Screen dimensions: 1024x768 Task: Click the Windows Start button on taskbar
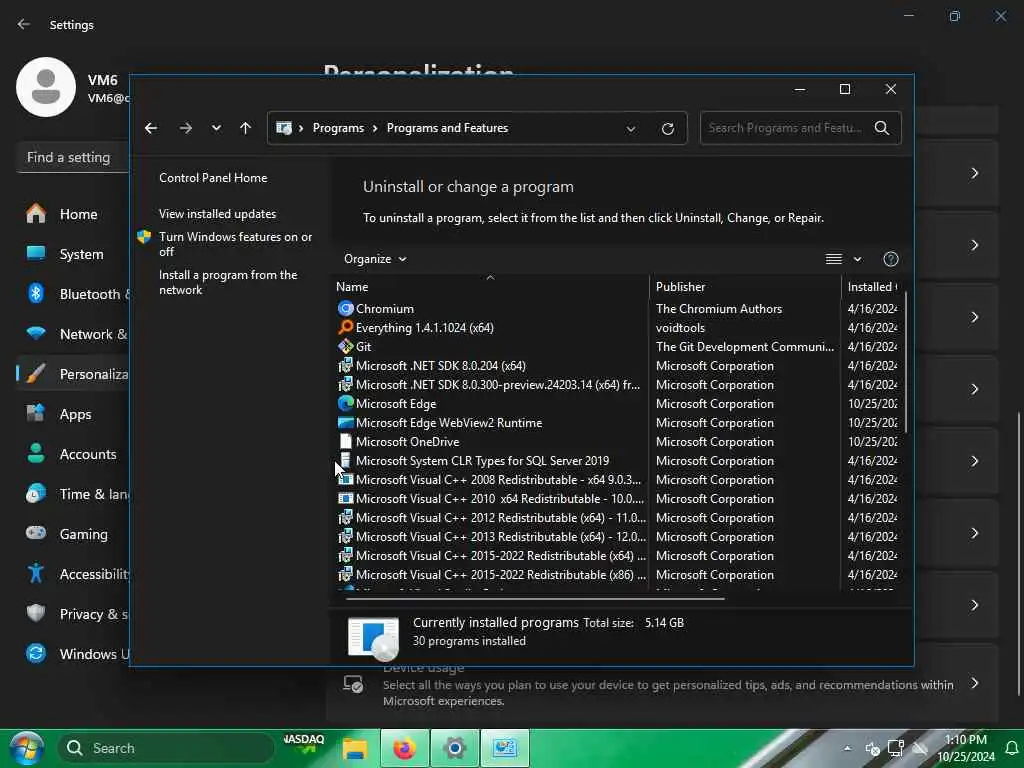(x=27, y=748)
